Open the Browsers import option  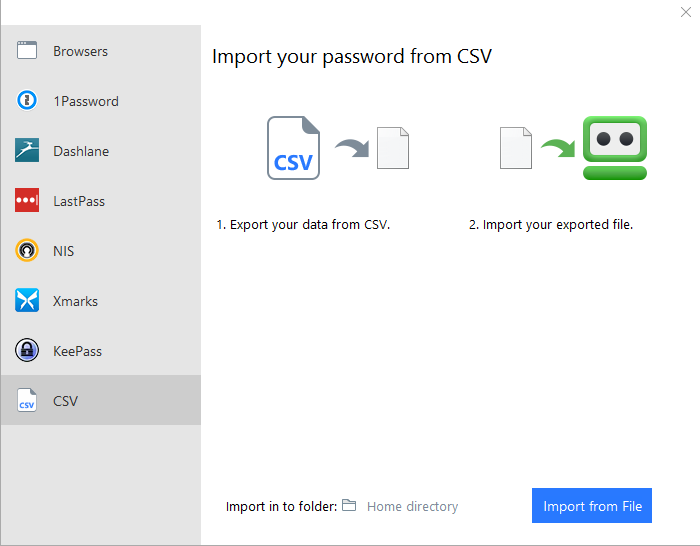[101, 50]
